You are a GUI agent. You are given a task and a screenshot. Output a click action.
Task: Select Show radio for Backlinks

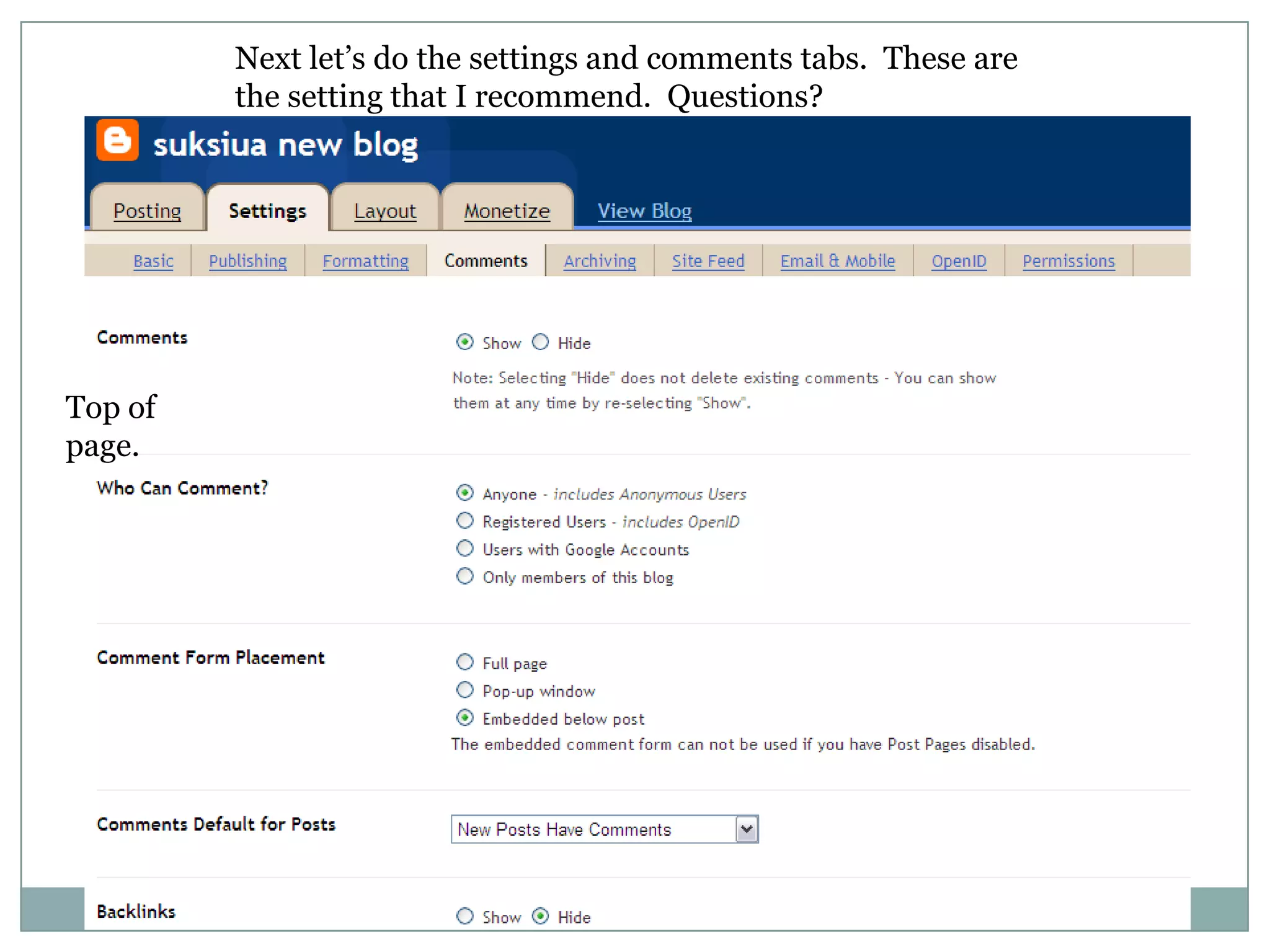tap(465, 916)
